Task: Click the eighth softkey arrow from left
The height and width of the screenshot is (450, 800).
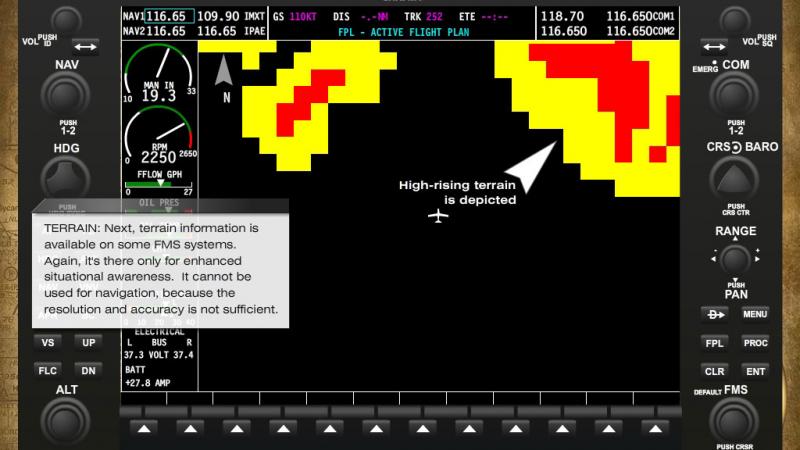Action: pos(469,429)
